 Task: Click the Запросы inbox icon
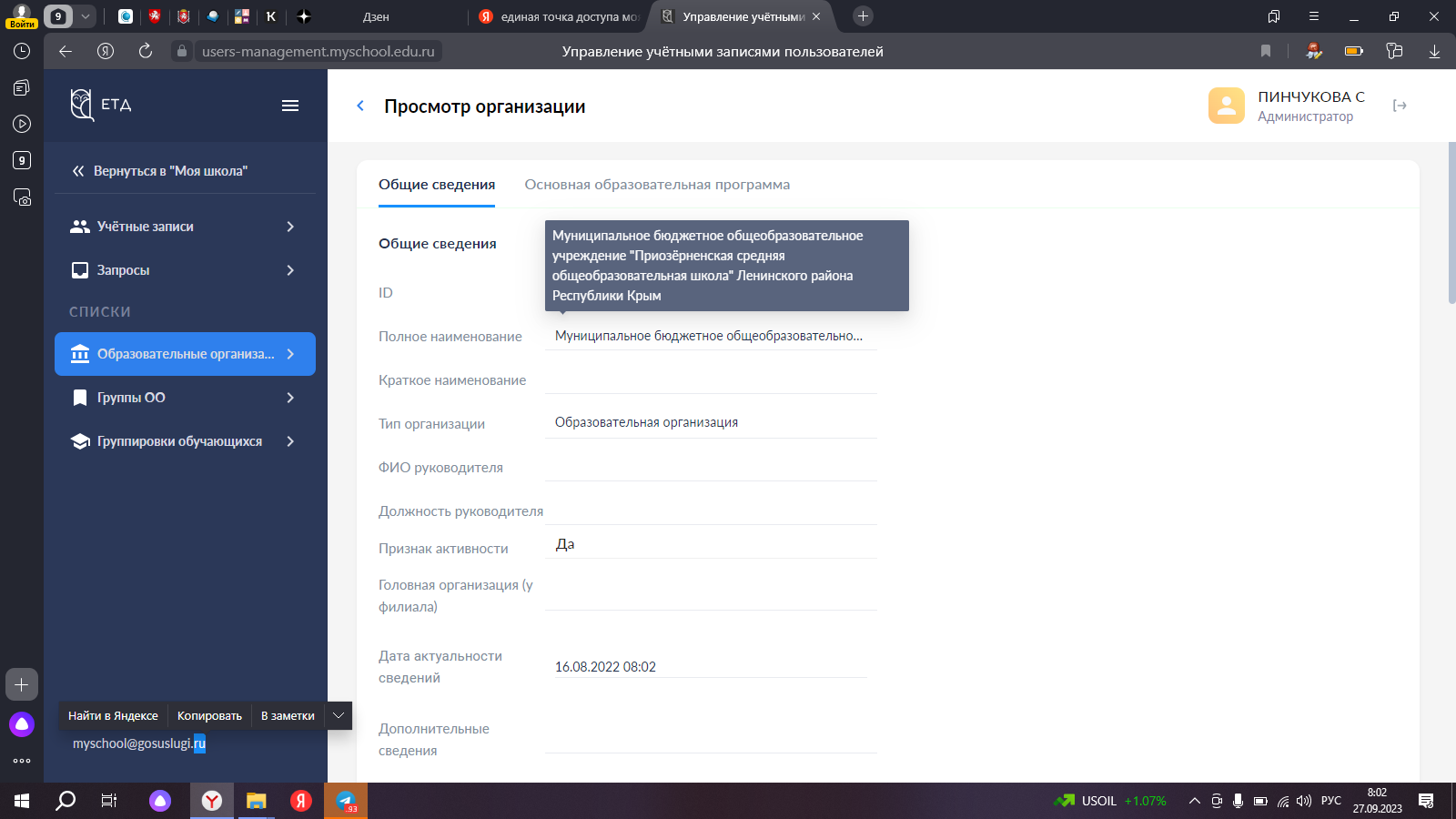tap(80, 270)
